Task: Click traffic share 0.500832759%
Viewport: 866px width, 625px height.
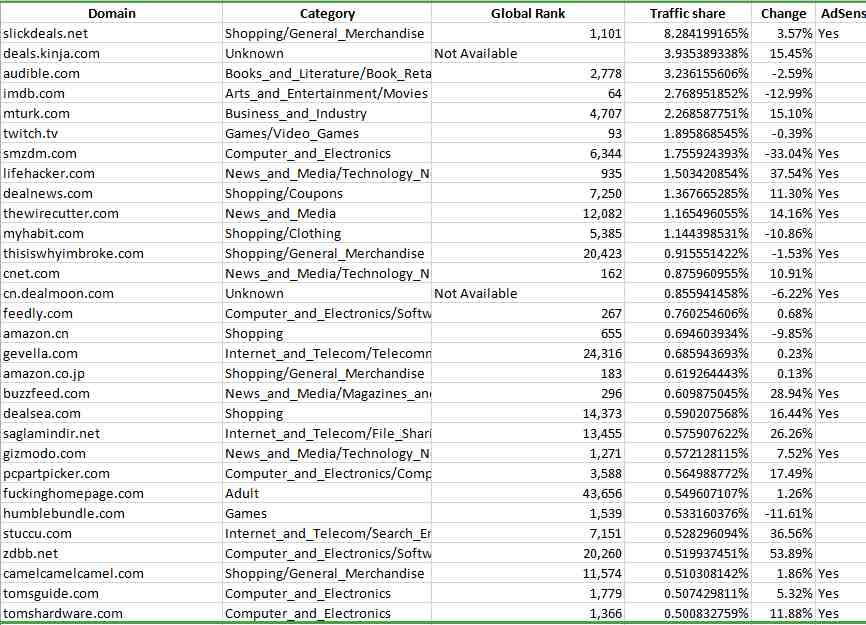Action: (688, 613)
